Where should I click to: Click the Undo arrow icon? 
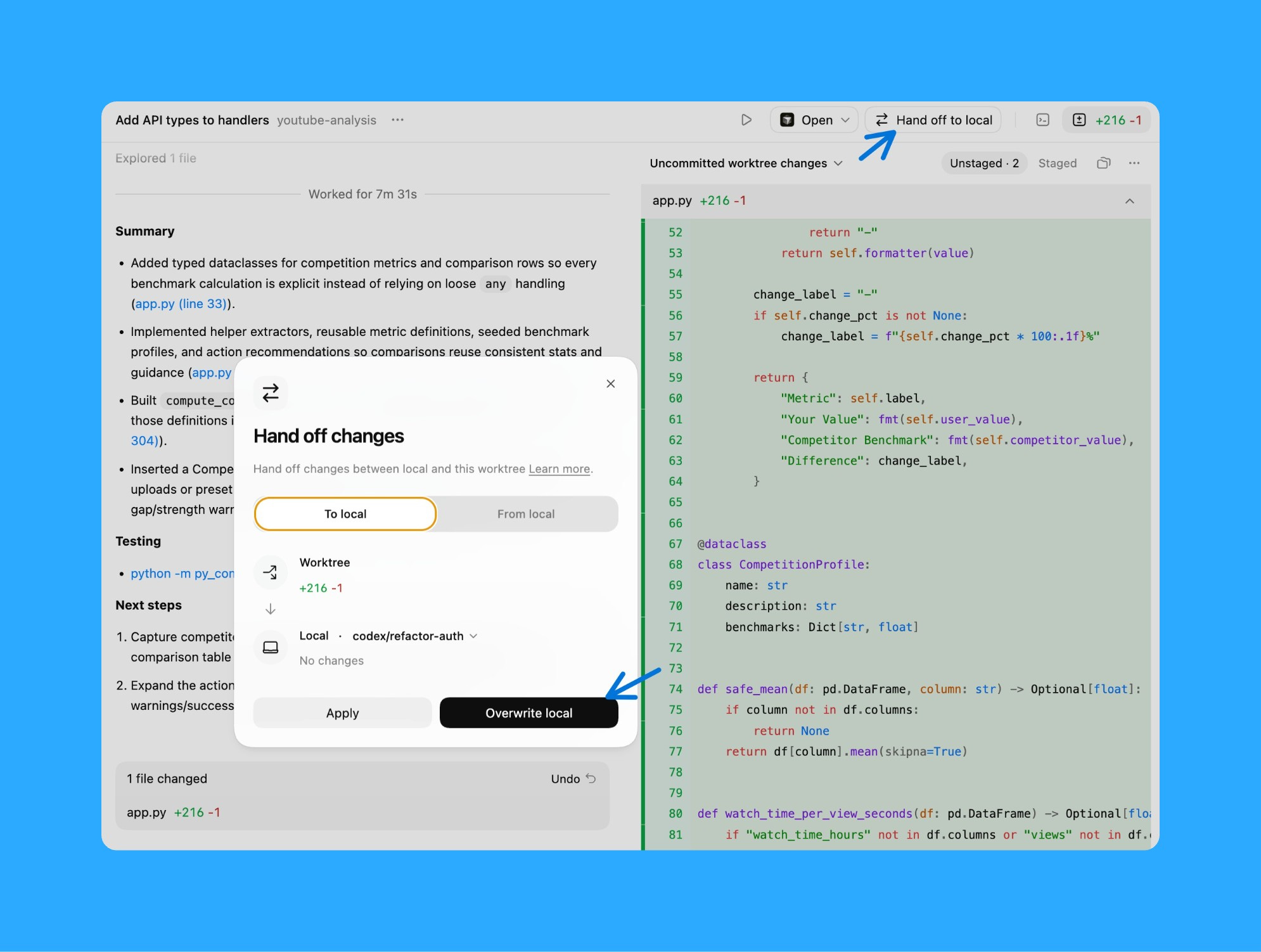click(591, 778)
